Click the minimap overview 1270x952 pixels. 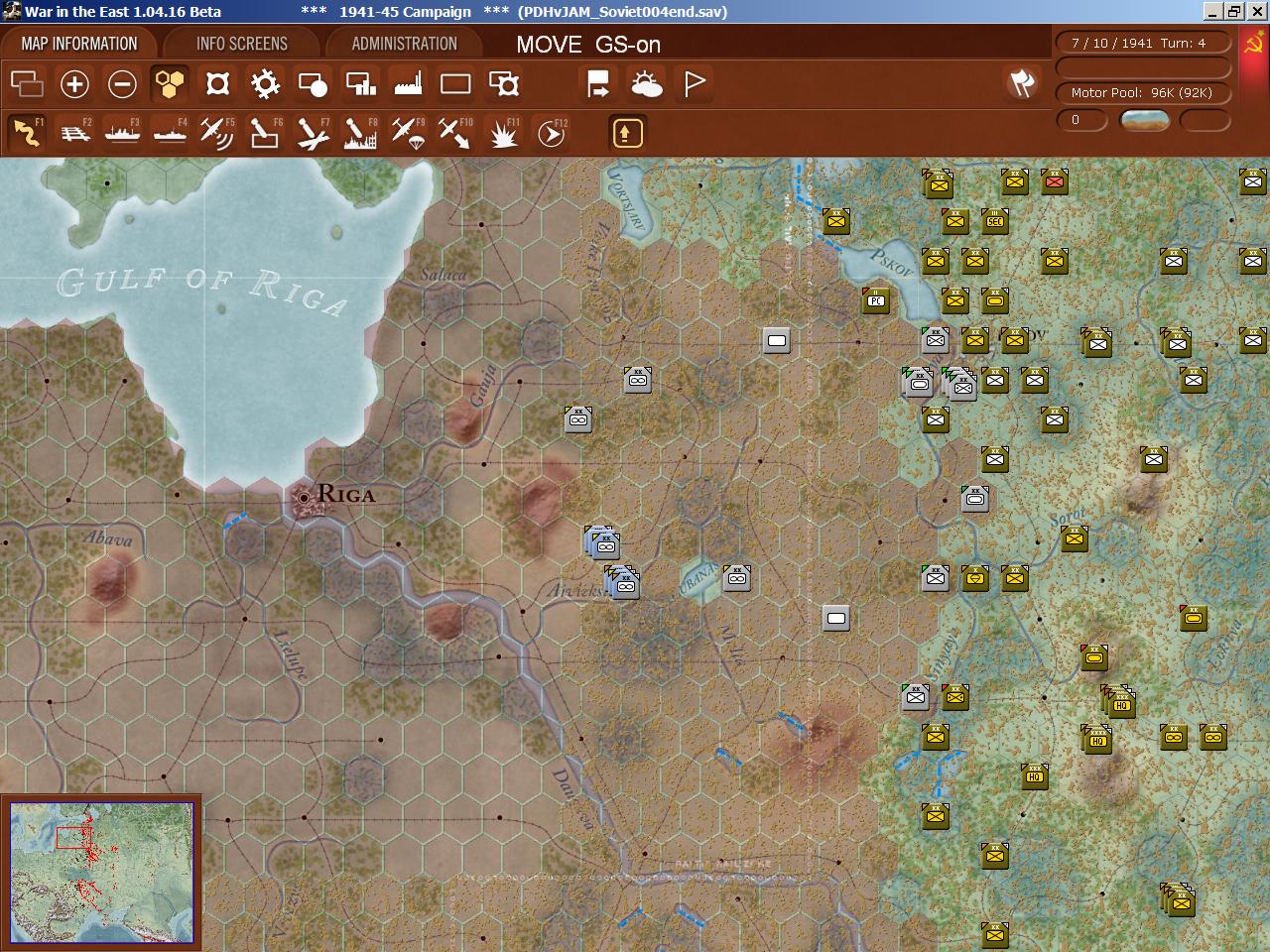pyautogui.click(x=101, y=873)
